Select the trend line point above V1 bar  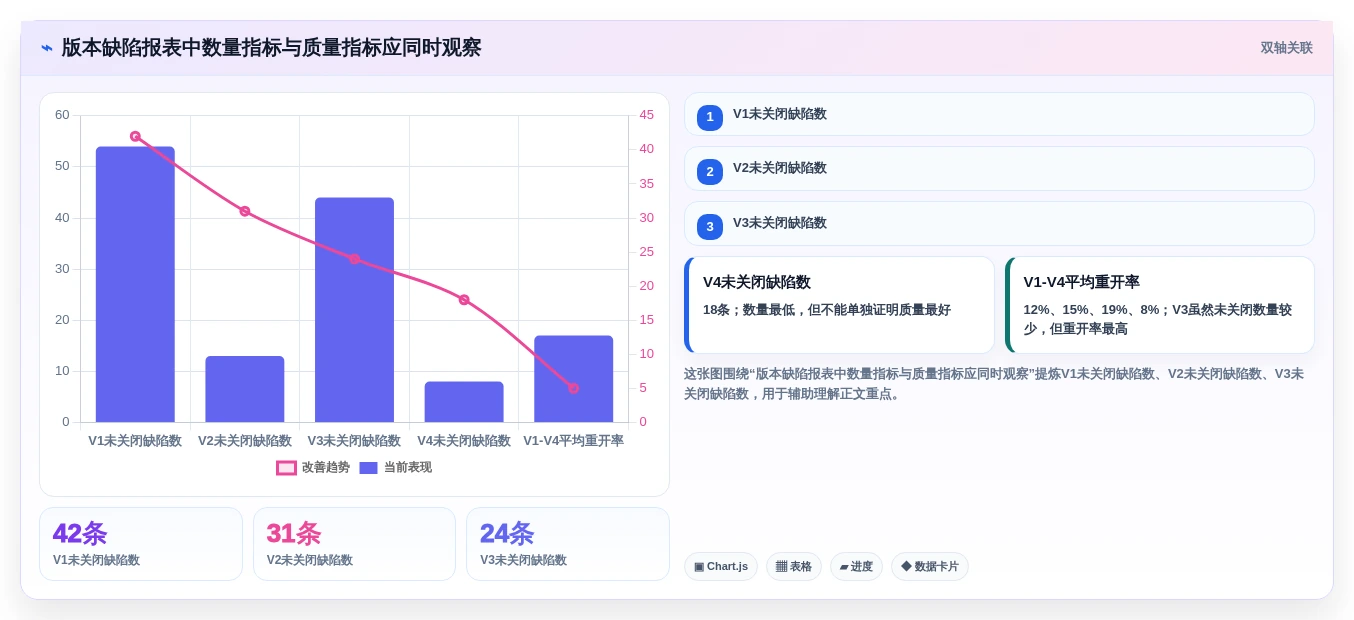point(135,136)
